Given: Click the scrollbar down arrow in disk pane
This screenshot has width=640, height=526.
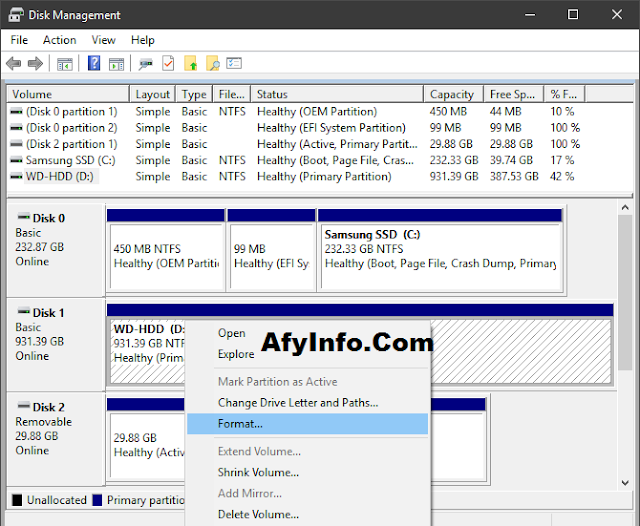Looking at the screenshot, I should tap(625, 483).
